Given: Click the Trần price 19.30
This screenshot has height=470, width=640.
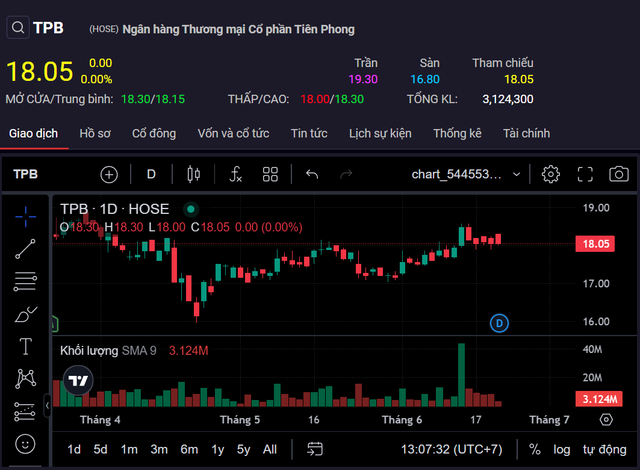Looking at the screenshot, I should tap(363, 79).
